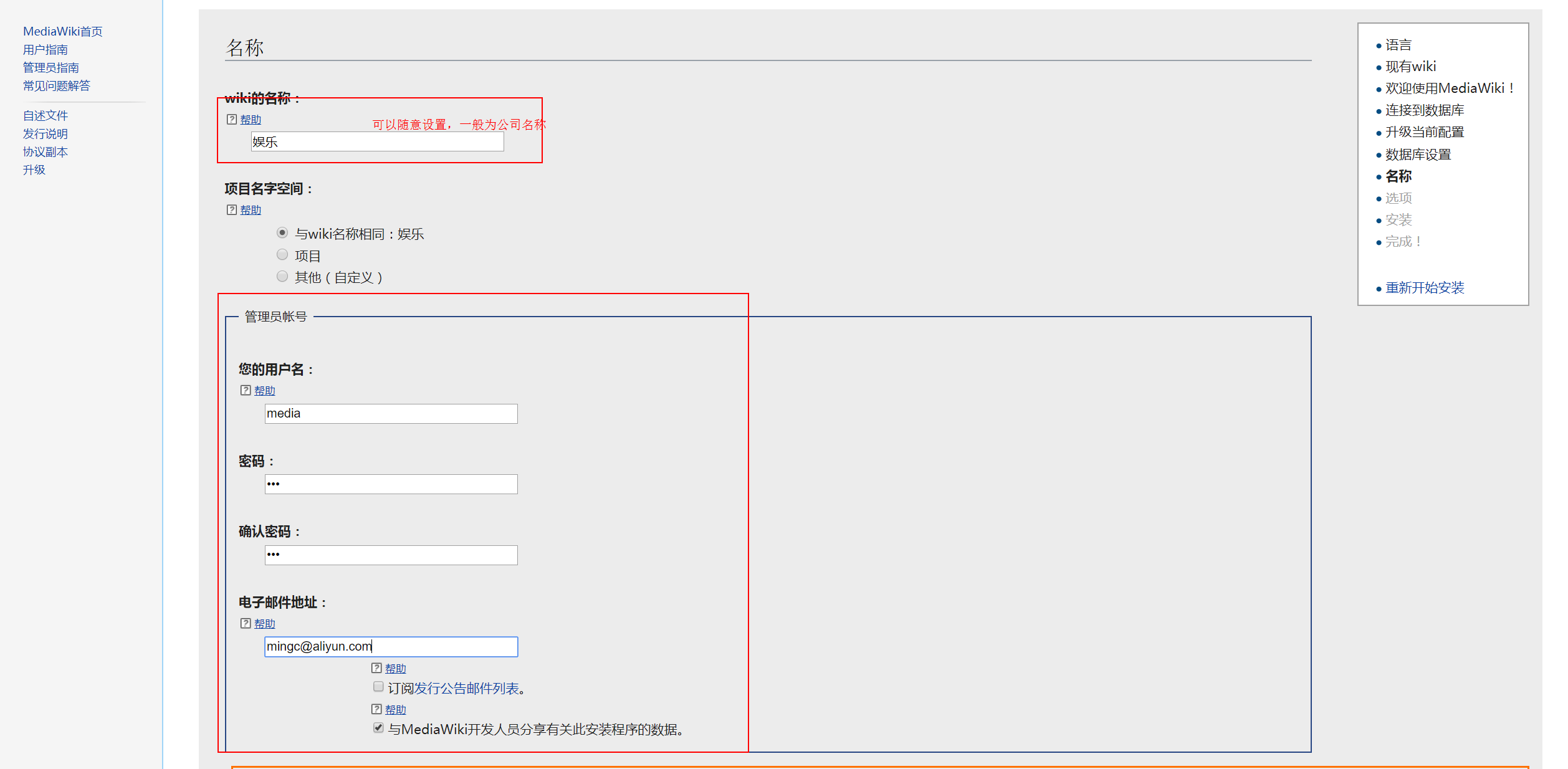Open 协议副本 sidebar link
Viewport: 1568px width, 769px height.
pyautogui.click(x=45, y=151)
